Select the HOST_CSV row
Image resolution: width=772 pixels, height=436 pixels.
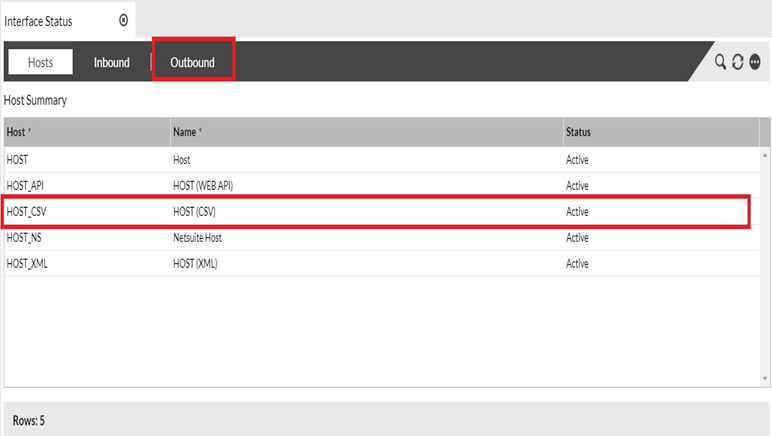point(375,212)
